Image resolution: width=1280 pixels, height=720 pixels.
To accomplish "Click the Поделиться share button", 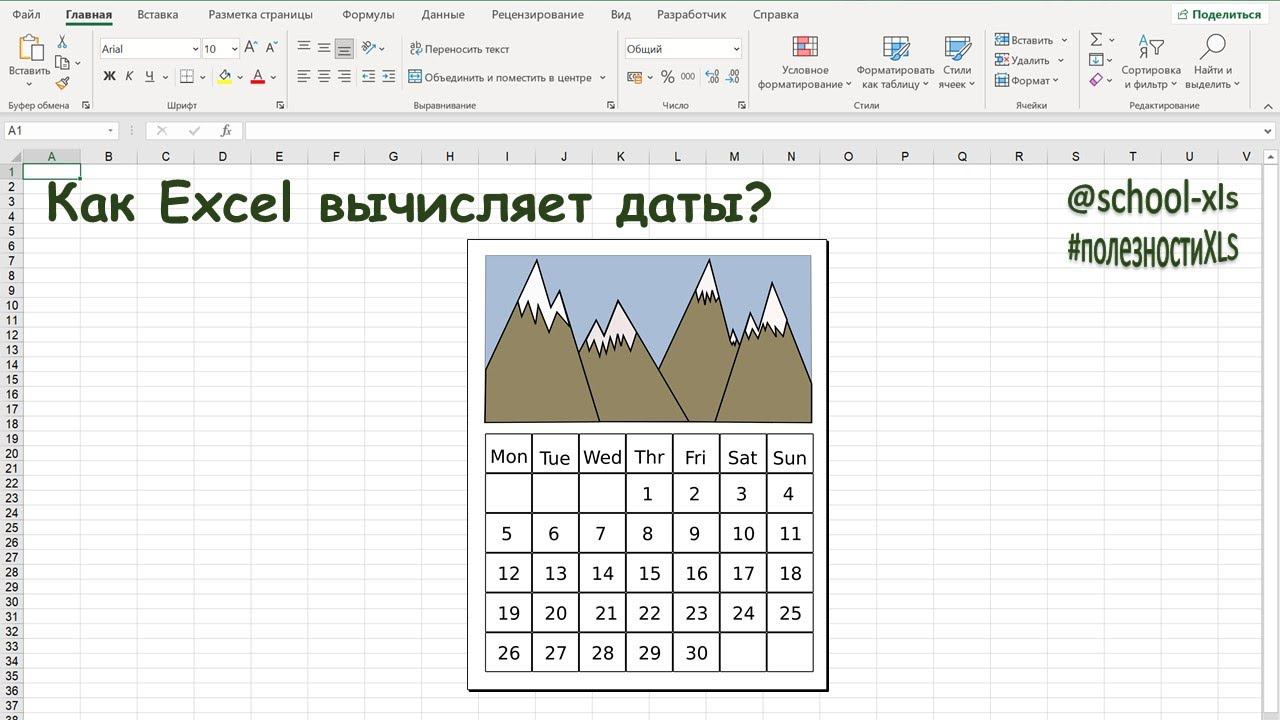I will tap(1220, 14).
